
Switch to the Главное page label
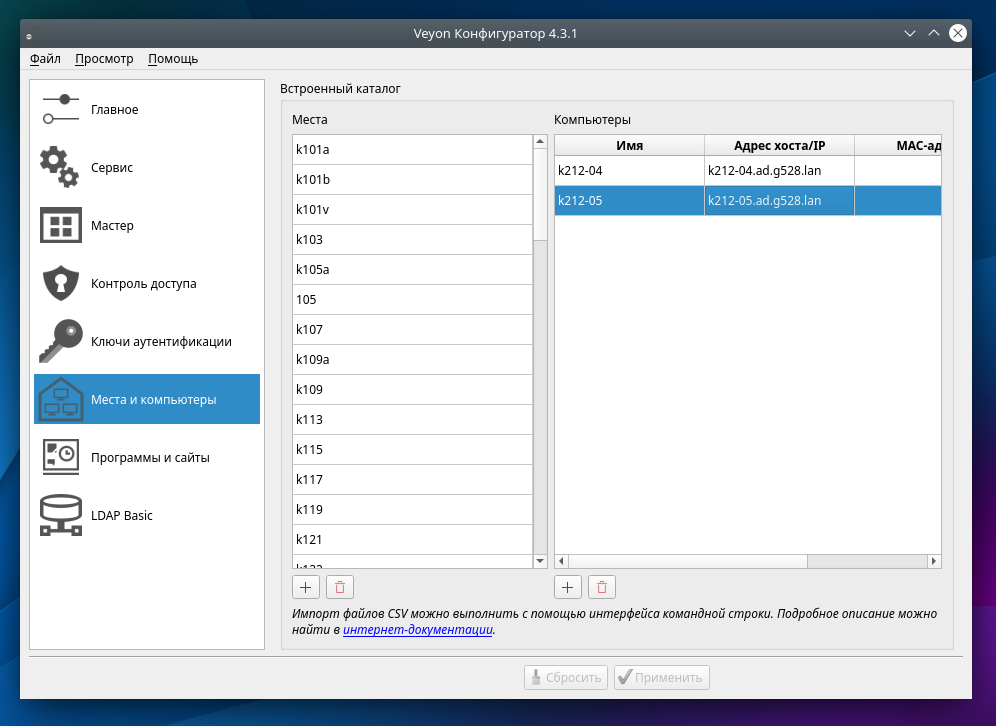(x=114, y=110)
